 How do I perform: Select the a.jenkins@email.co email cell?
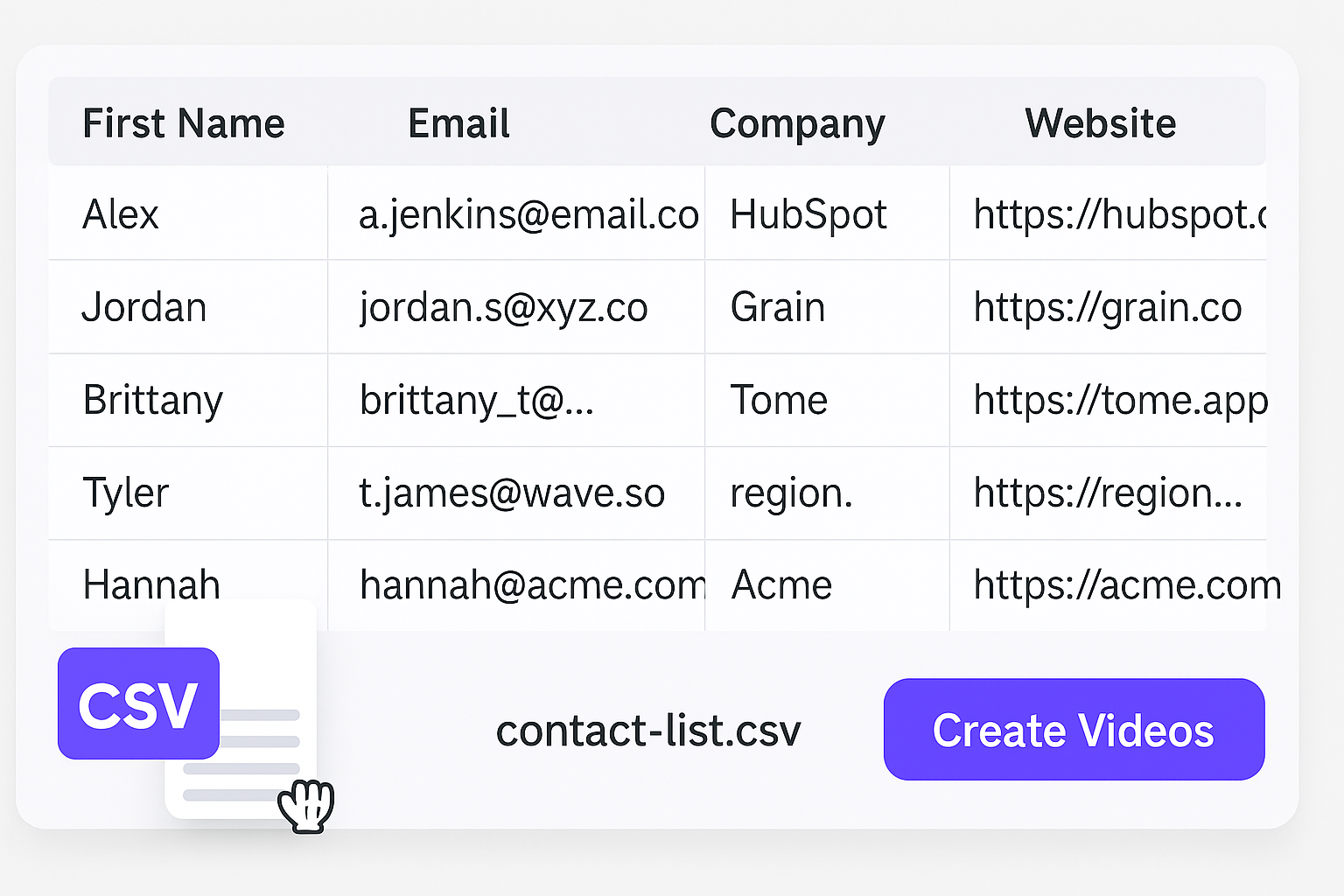[x=516, y=213]
